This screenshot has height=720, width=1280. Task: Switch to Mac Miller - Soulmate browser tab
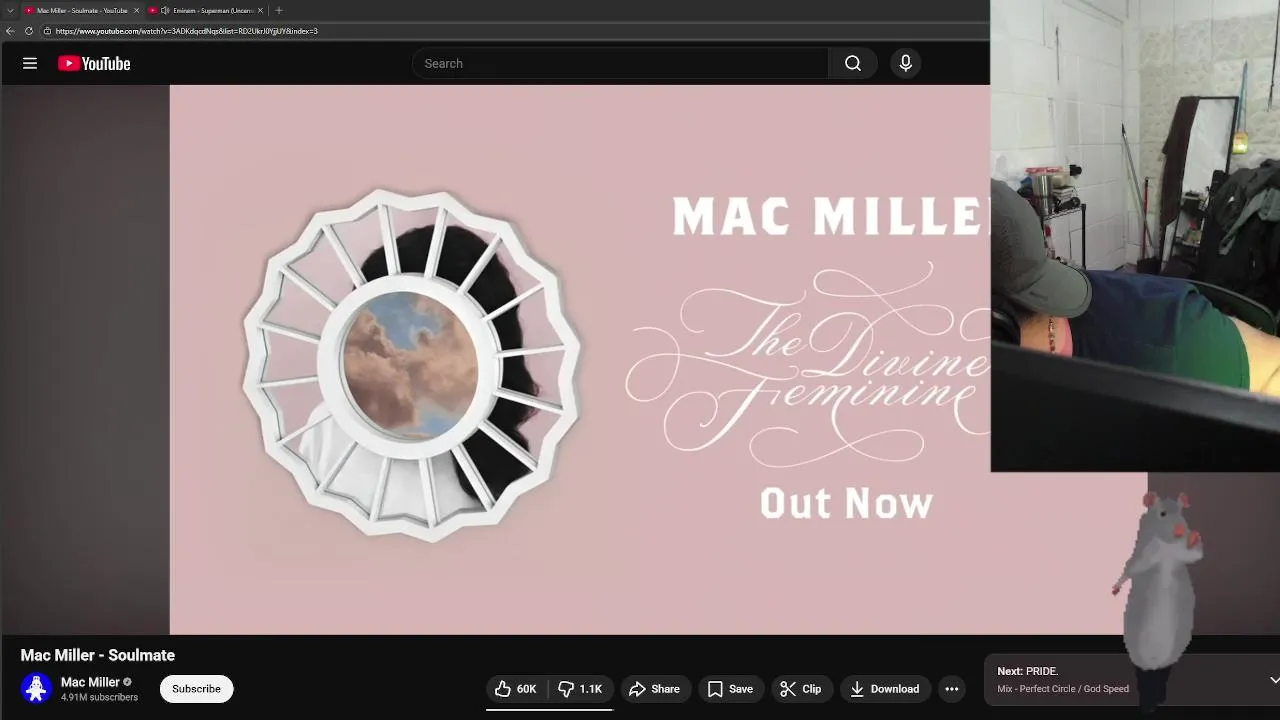(82, 10)
